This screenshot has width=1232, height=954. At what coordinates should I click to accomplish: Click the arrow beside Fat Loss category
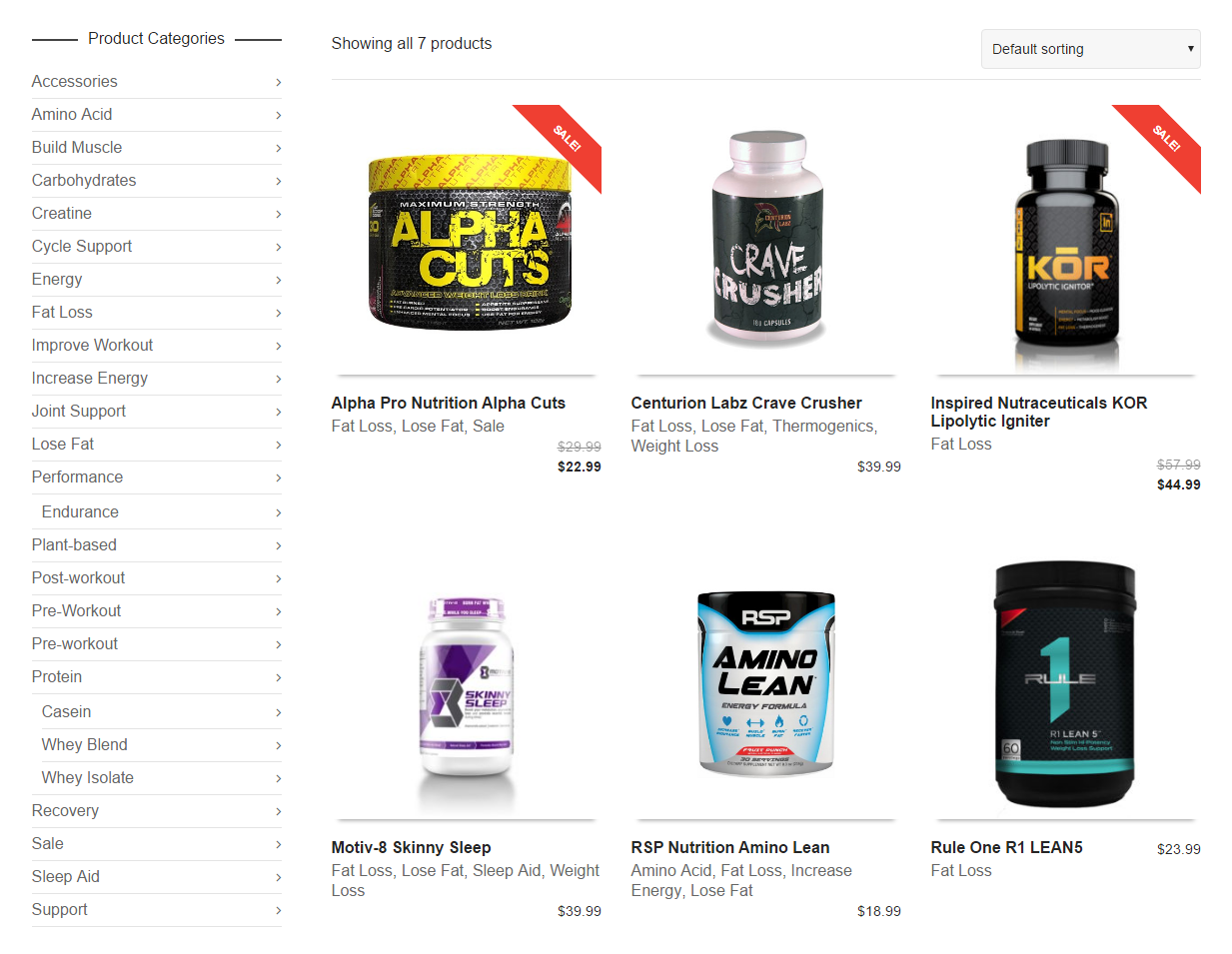coord(278,313)
